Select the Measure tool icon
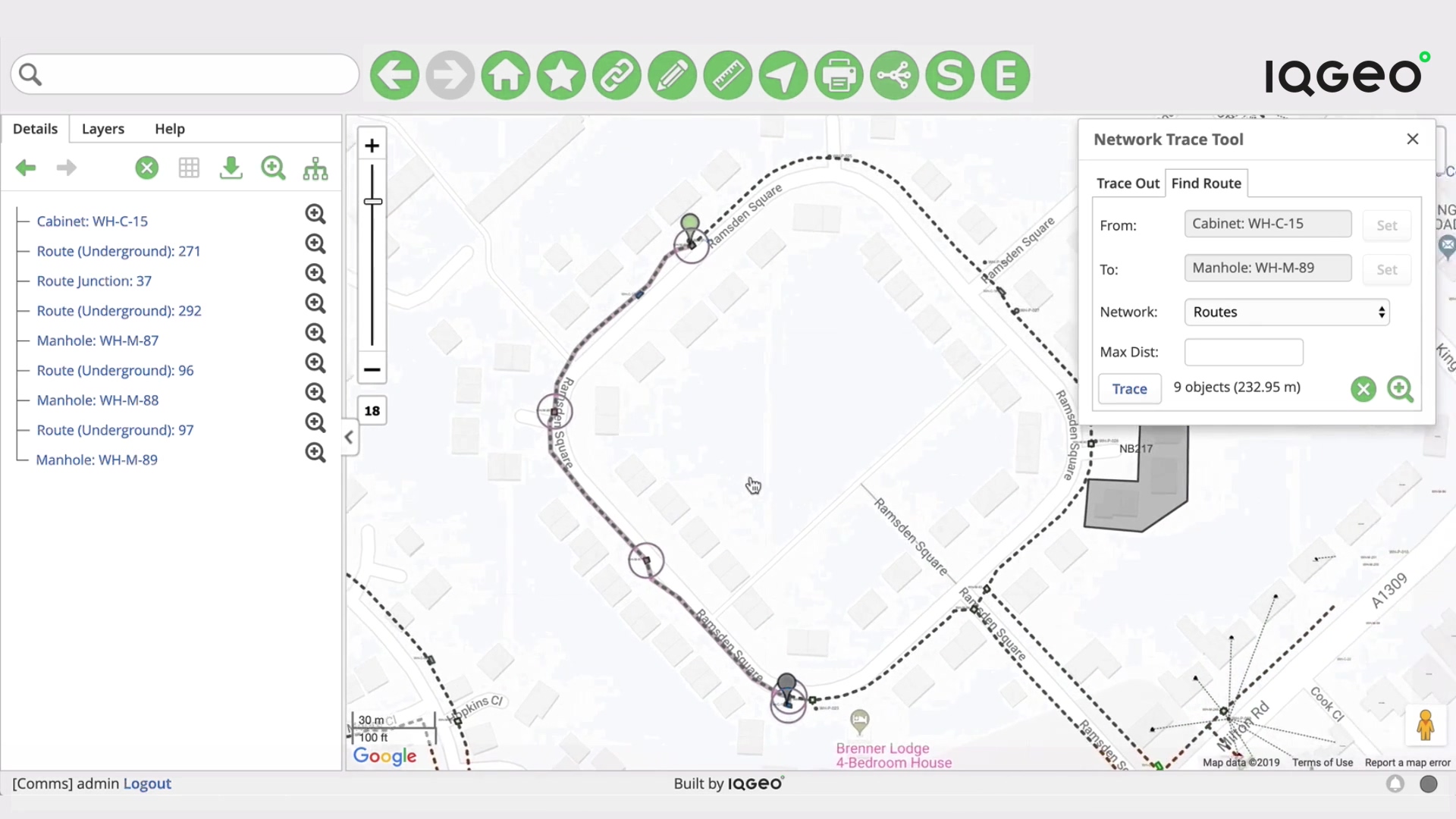The width and height of the screenshot is (1456, 819). tap(728, 75)
